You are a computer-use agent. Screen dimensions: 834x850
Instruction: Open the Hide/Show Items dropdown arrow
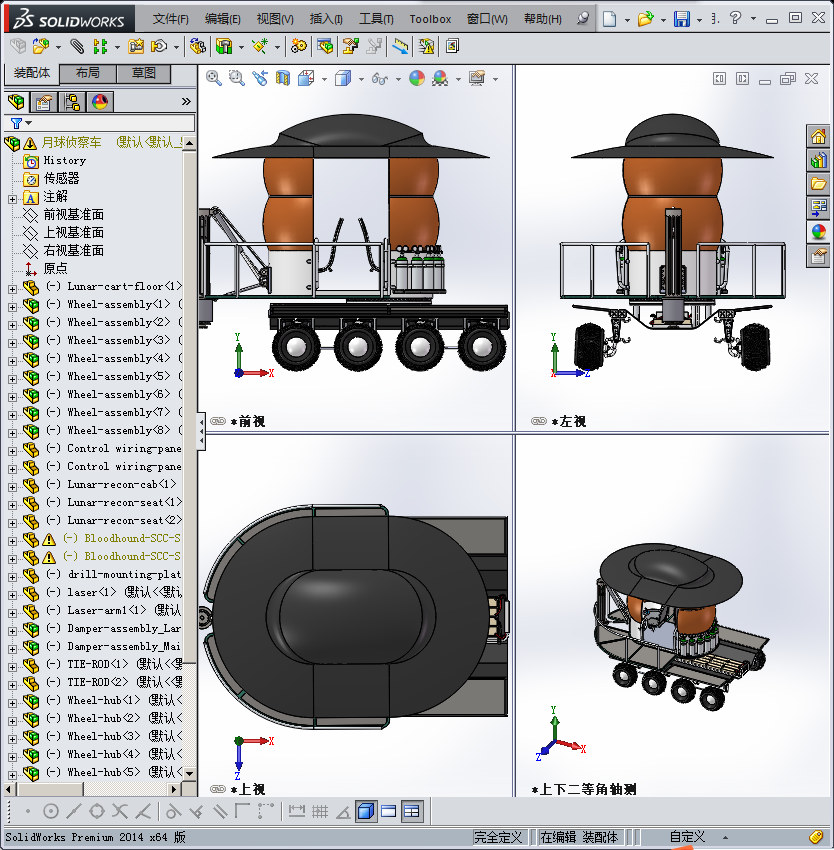[398, 79]
